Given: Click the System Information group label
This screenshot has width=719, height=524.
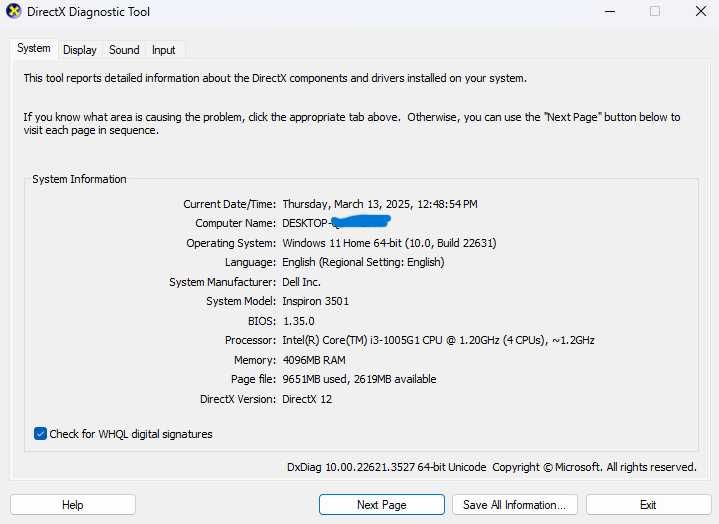Looking at the screenshot, I should [x=79, y=179].
